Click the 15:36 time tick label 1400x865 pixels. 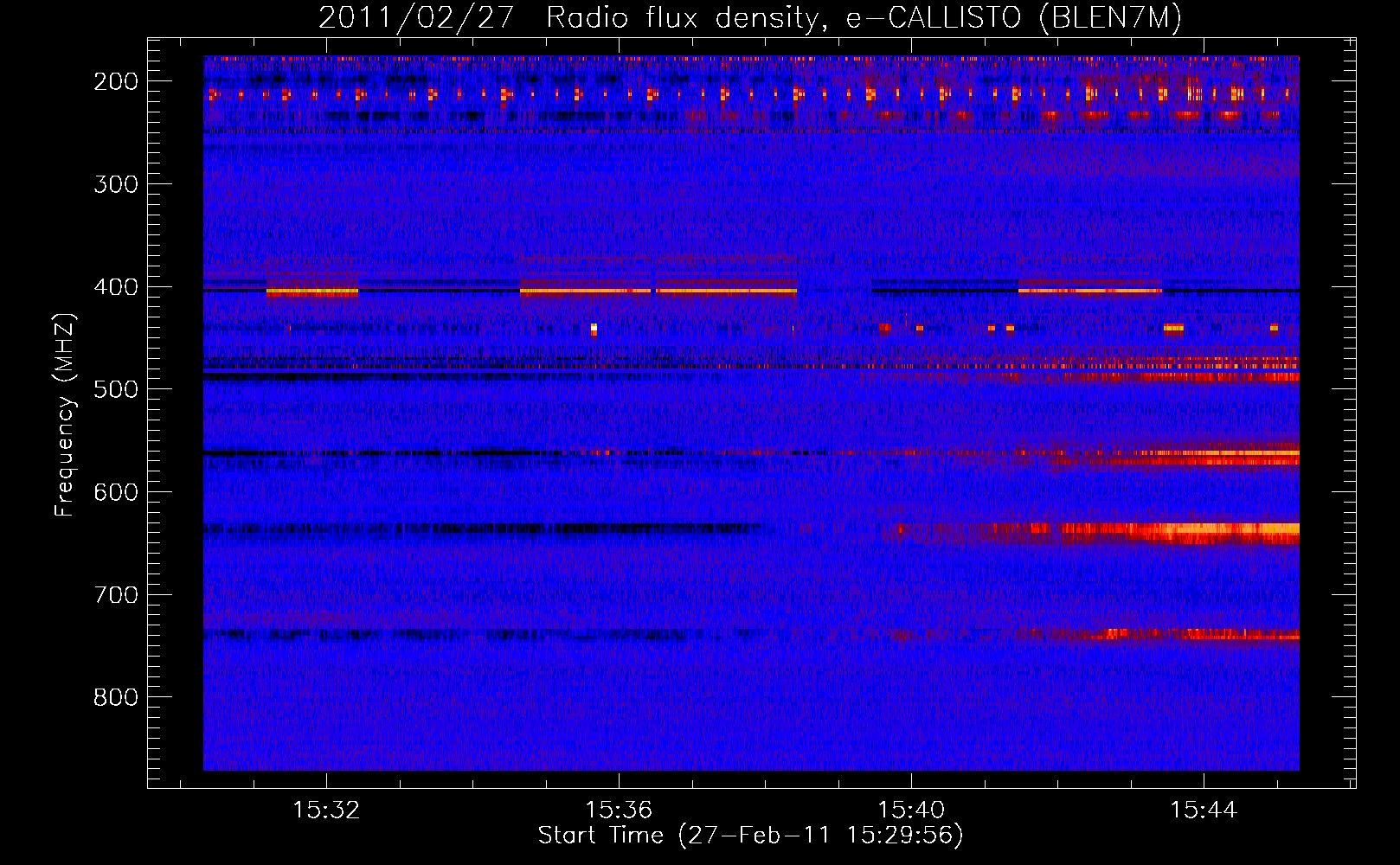619,811
